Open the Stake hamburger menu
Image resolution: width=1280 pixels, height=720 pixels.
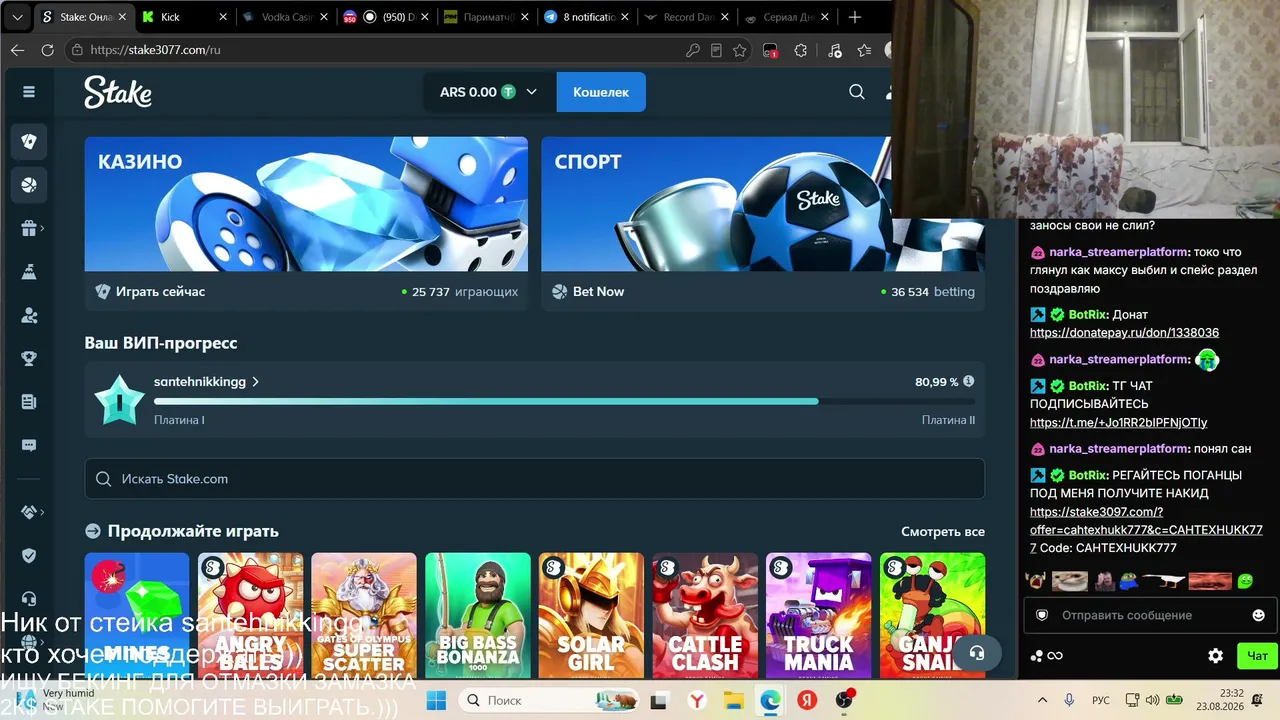[x=29, y=92]
